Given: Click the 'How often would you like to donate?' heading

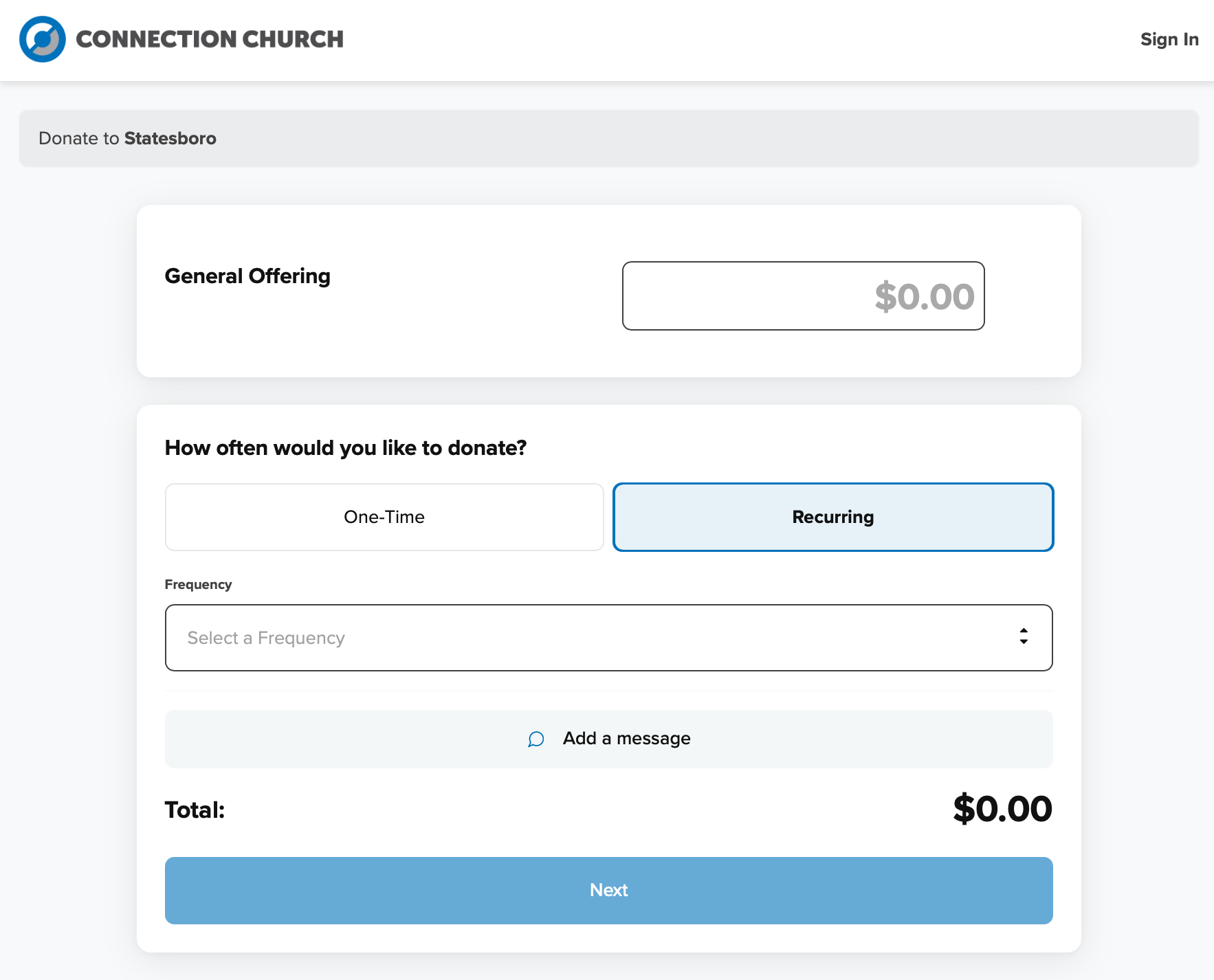Looking at the screenshot, I should coord(346,448).
